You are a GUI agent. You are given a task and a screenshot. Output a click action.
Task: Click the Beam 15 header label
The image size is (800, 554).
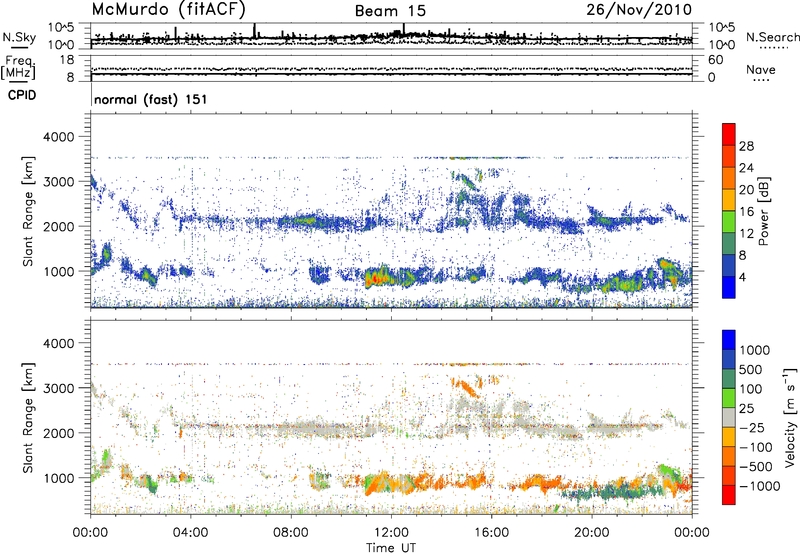coord(390,11)
